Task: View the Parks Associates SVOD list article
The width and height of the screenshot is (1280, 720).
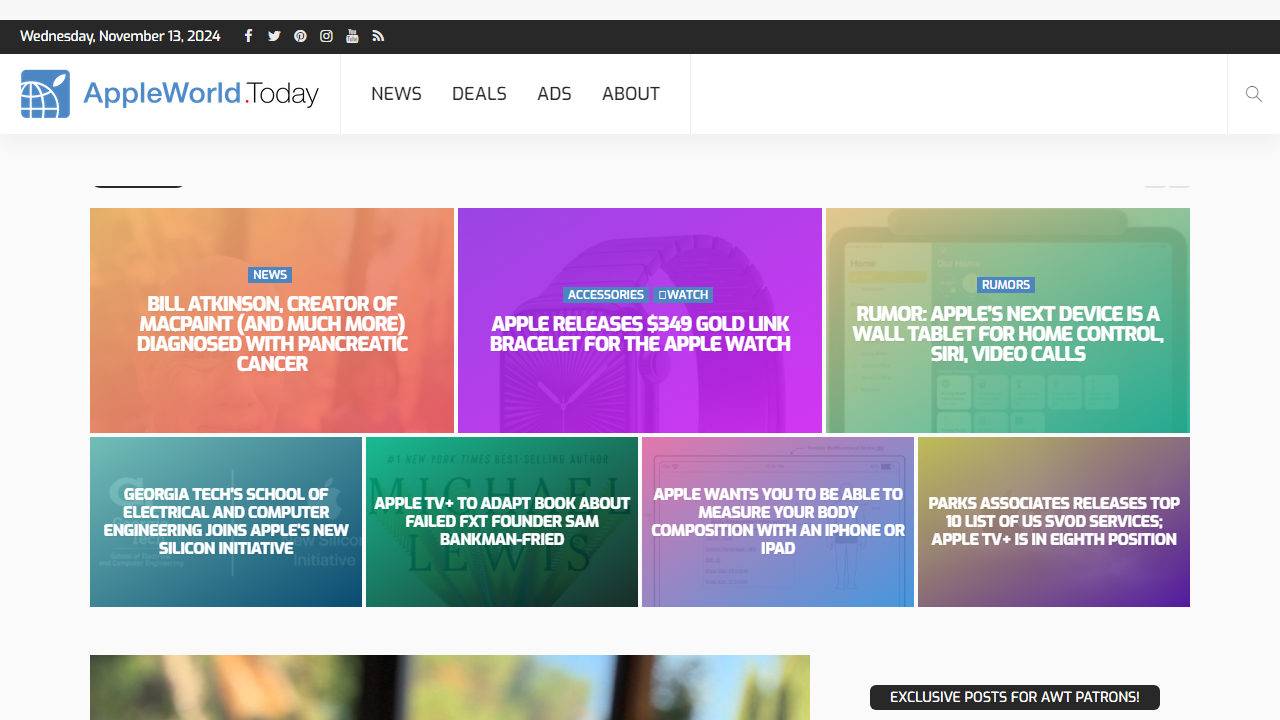Action: point(1054,521)
